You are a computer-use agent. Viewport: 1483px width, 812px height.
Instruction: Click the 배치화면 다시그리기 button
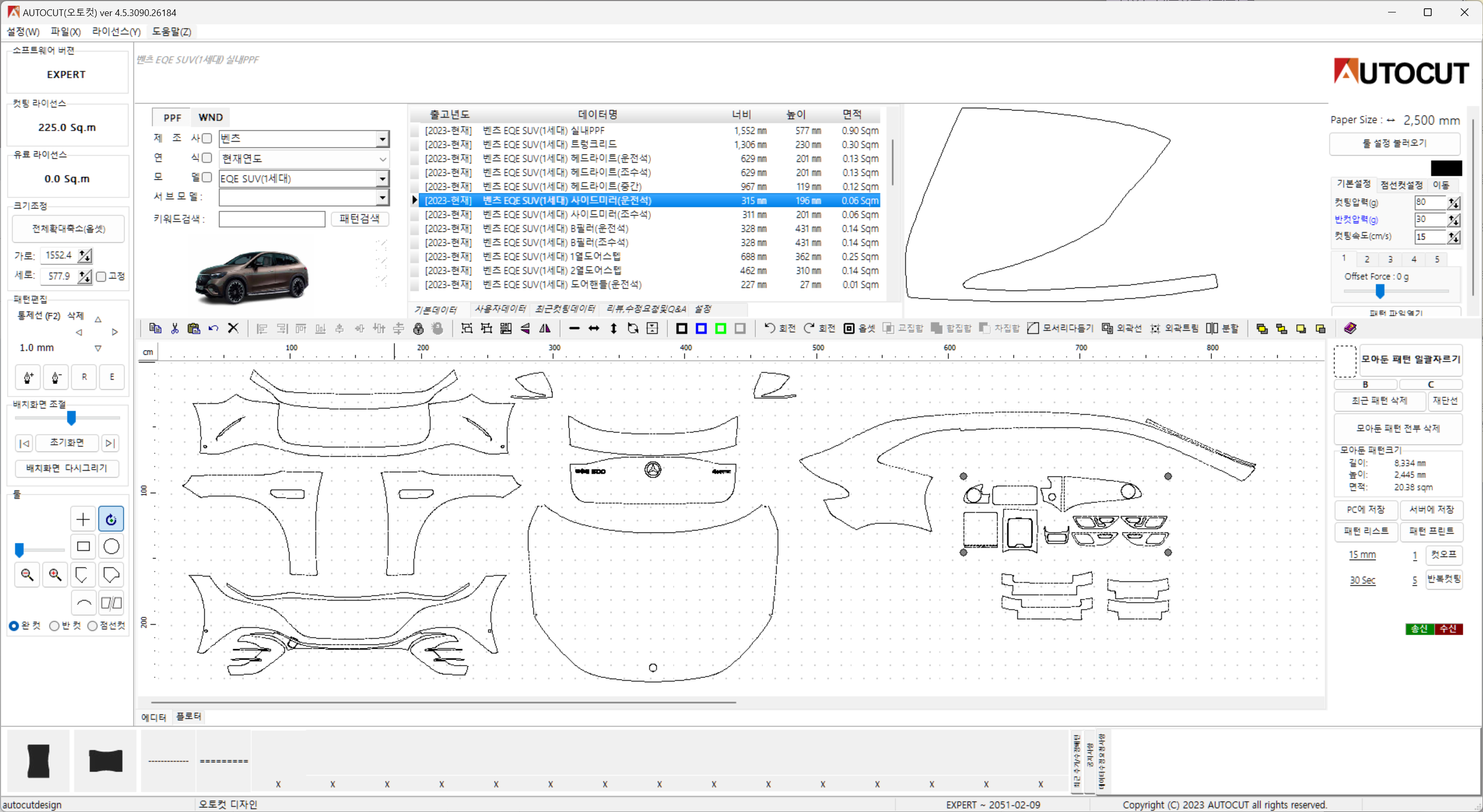click(x=67, y=468)
